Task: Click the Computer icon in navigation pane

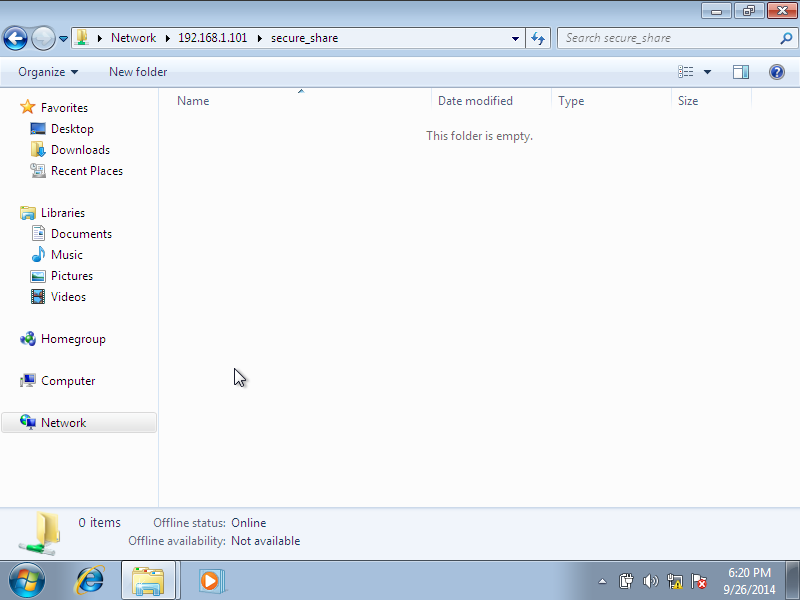Action: pos(28,381)
